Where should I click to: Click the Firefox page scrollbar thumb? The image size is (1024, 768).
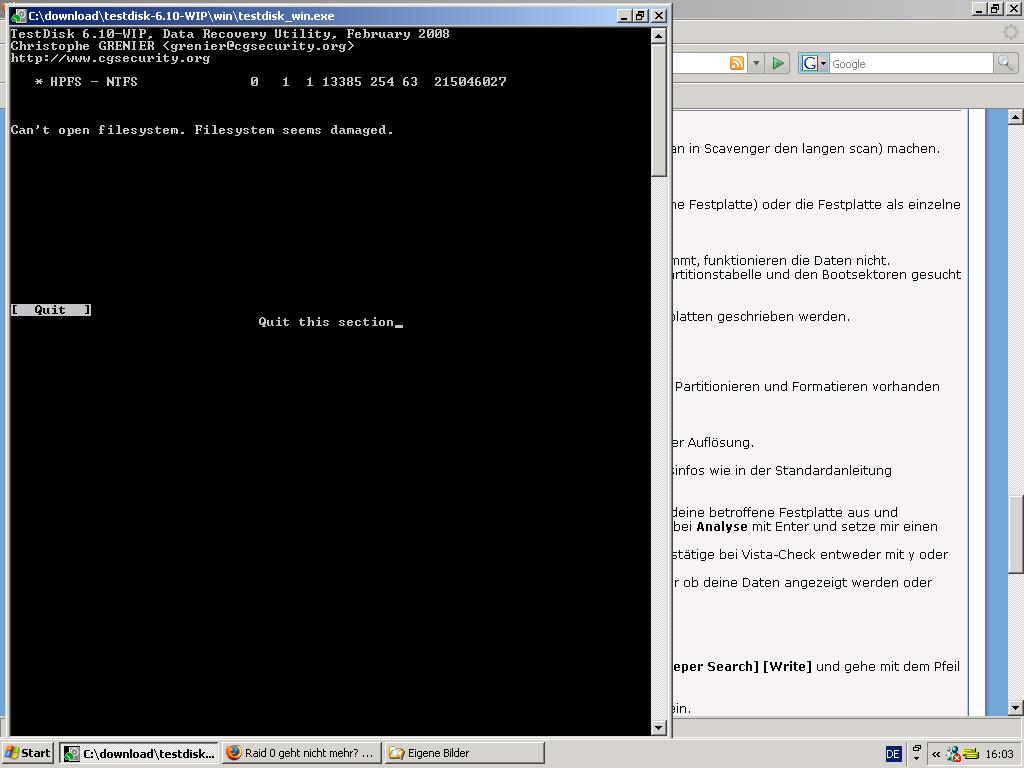[1015, 532]
